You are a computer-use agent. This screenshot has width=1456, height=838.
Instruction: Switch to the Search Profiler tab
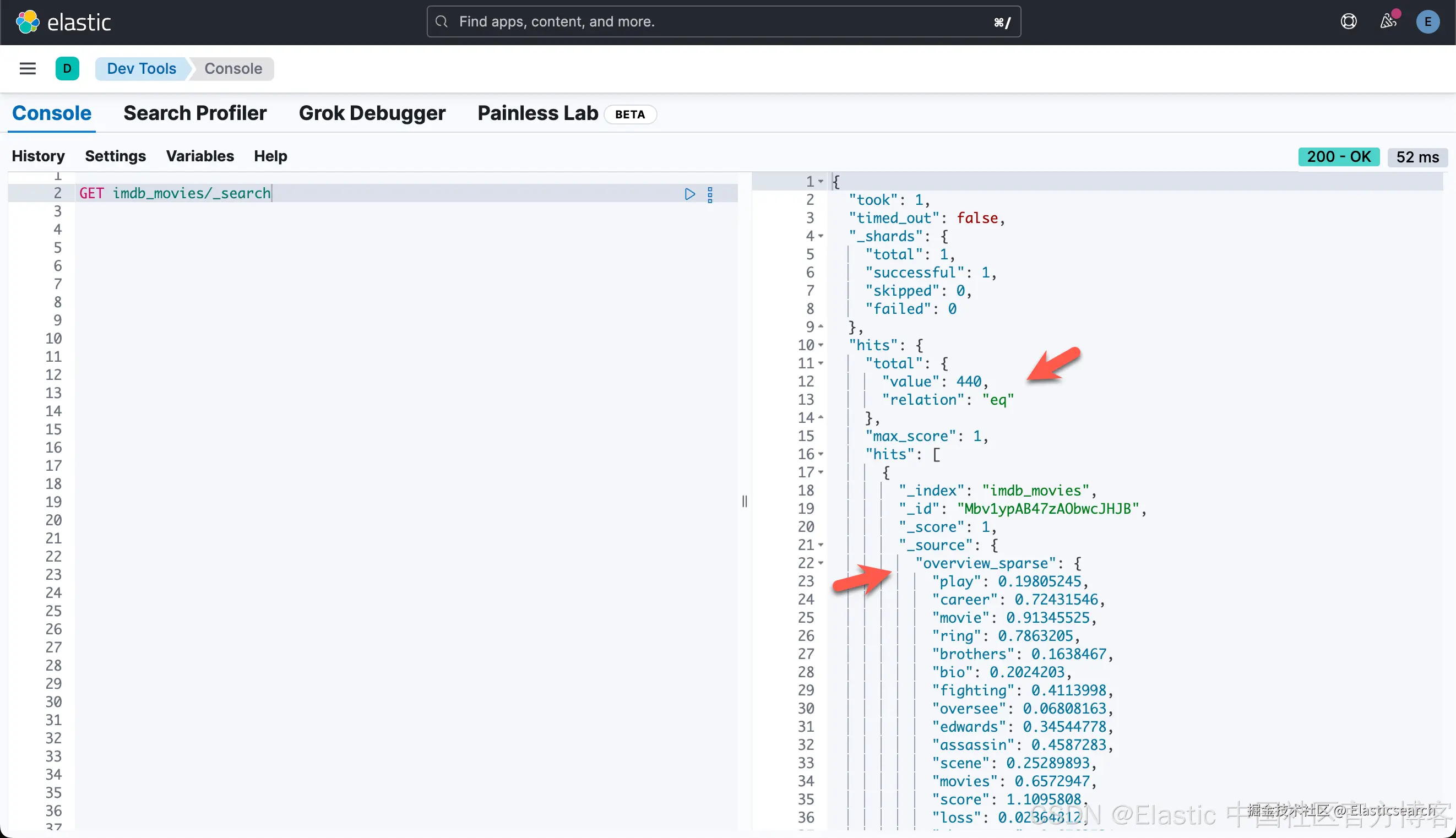click(x=194, y=113)
